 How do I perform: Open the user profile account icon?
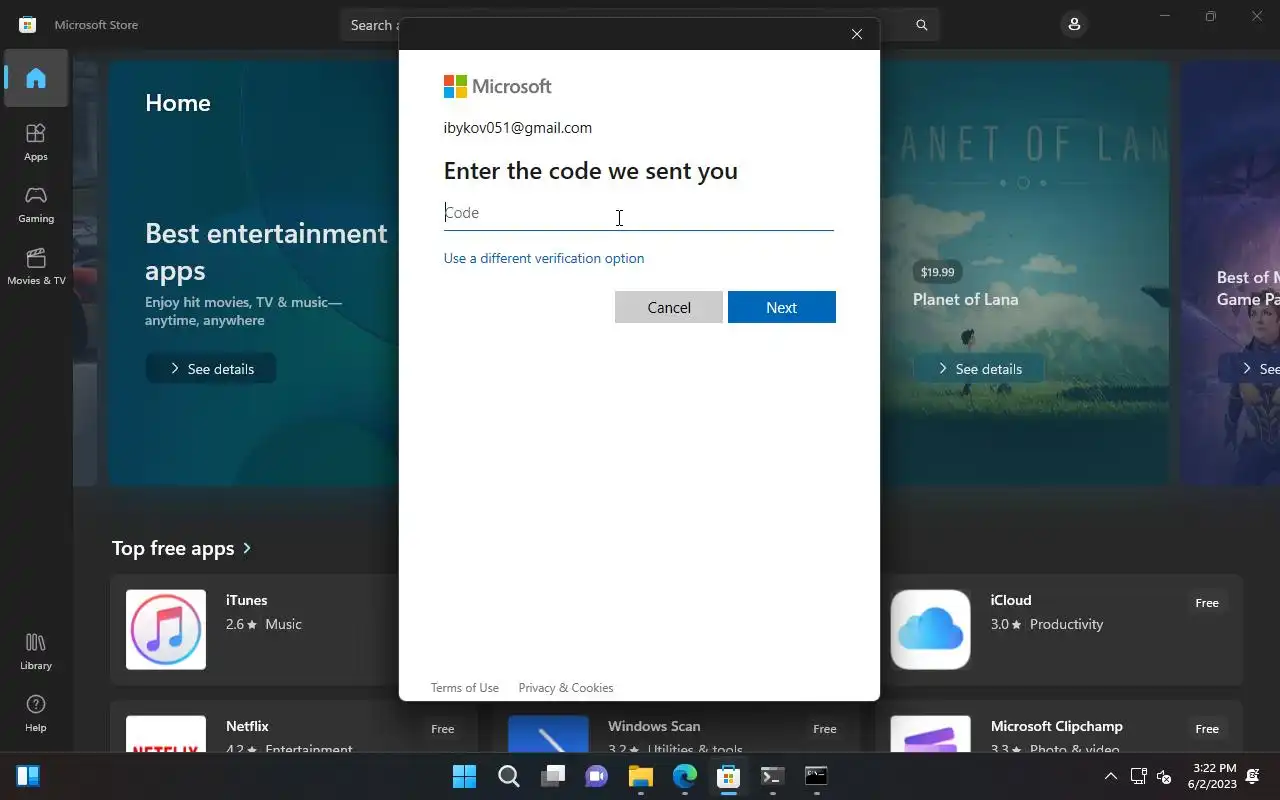(x=1074, y=24)
